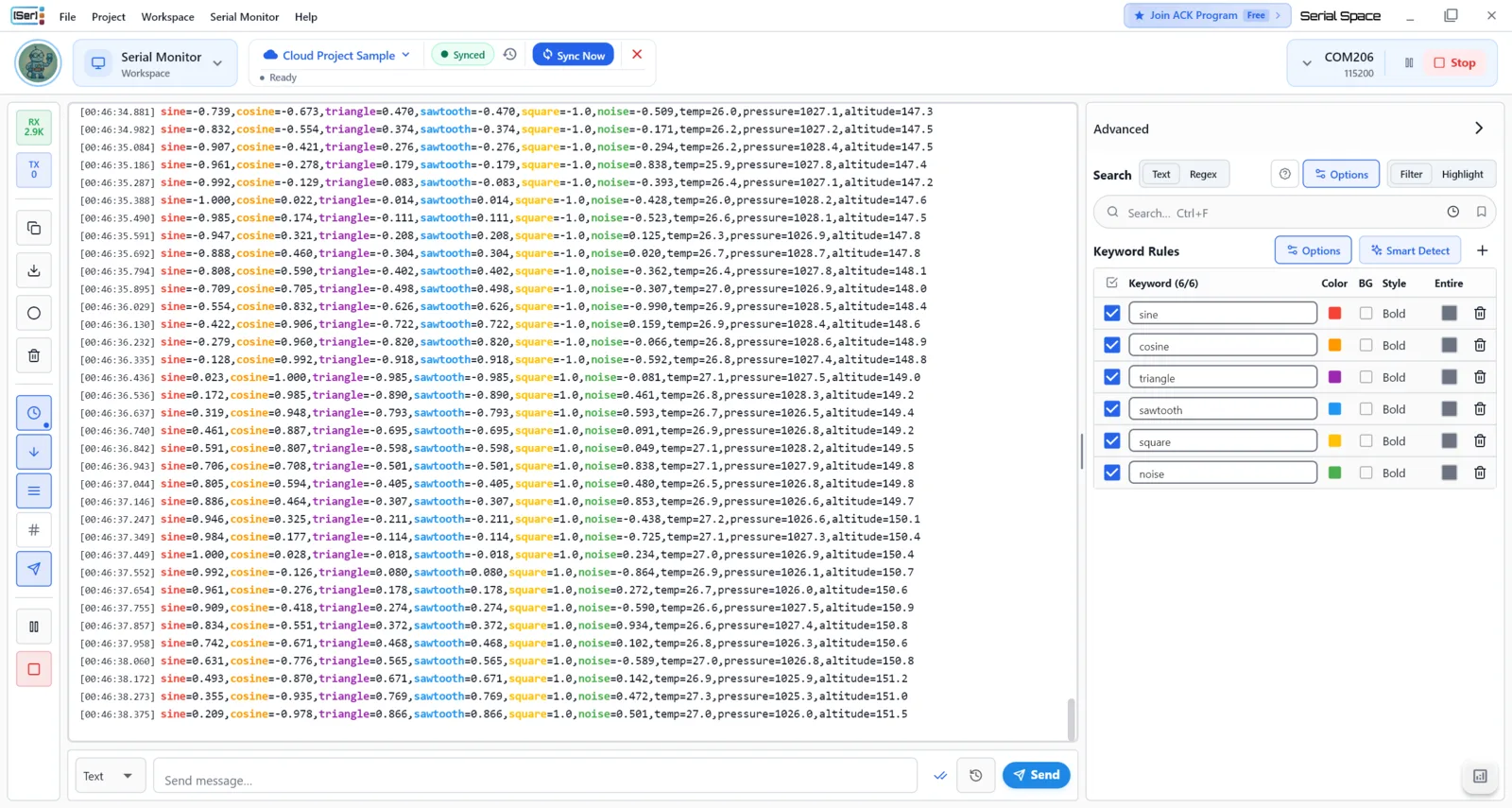Image resolution: width=1512 pixels, height=808 pixels.
Task: Change the red color swatch for sine
Action: [1334, 313]
